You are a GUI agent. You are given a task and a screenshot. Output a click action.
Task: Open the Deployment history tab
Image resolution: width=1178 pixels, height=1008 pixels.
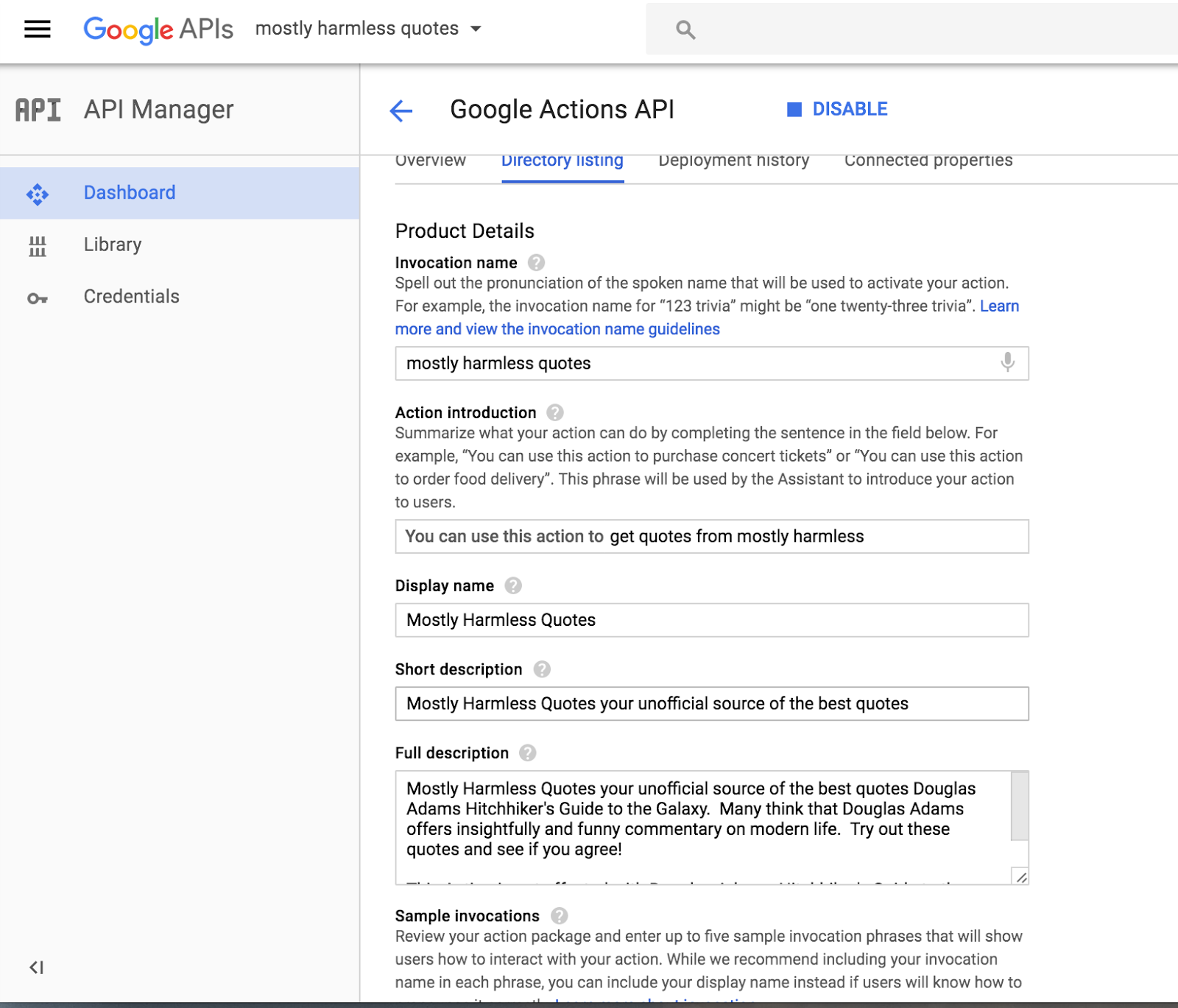[733, 161]
